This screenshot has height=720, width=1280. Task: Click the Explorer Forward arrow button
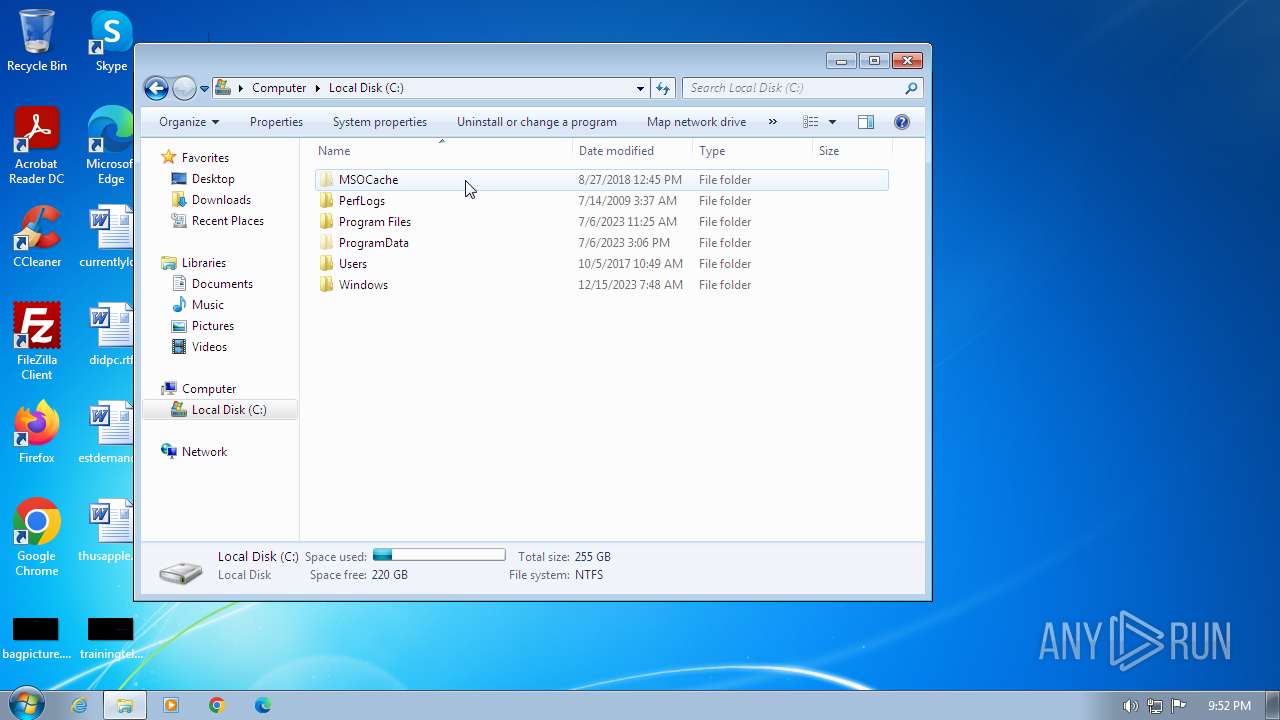(184, 88)
